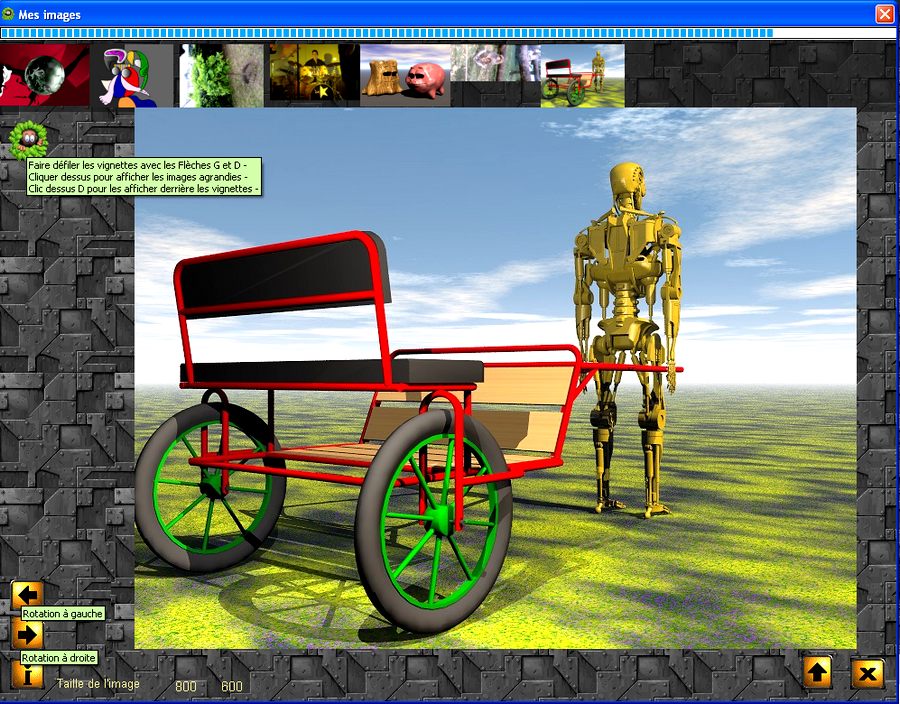Click the 'Rotation à gauche' tooltip
Viewport: 900px width, 704px height.
click(x=63, y=614)
